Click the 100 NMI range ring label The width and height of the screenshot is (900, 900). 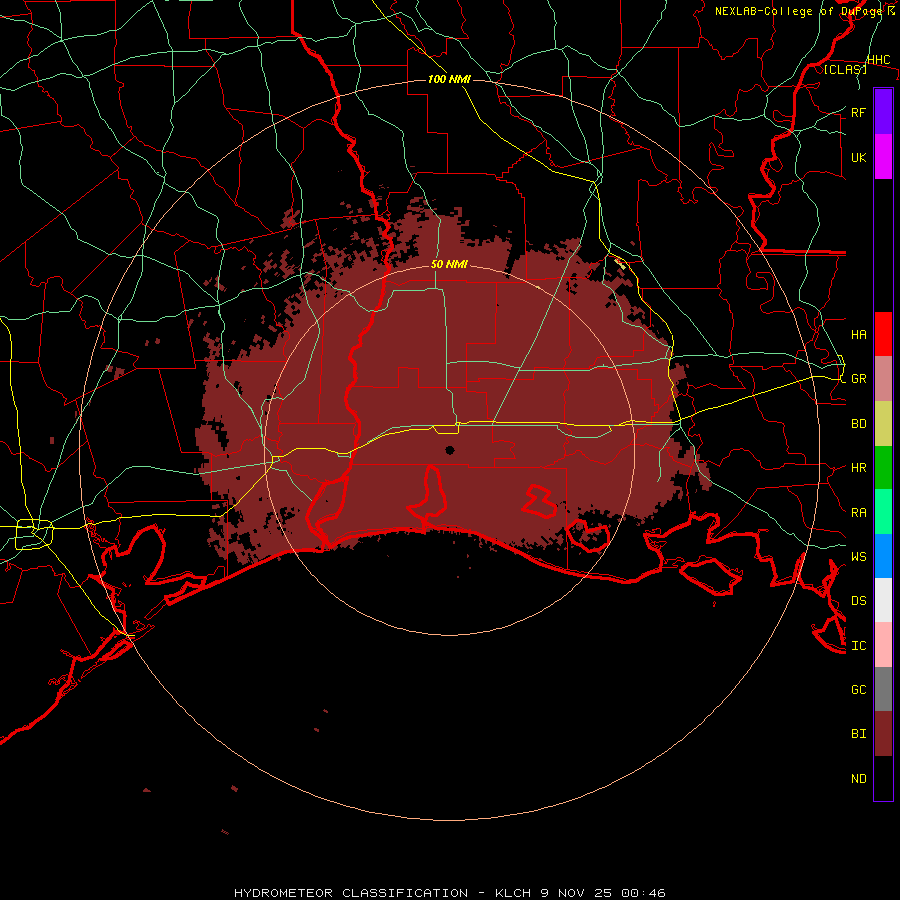point(449,79)
